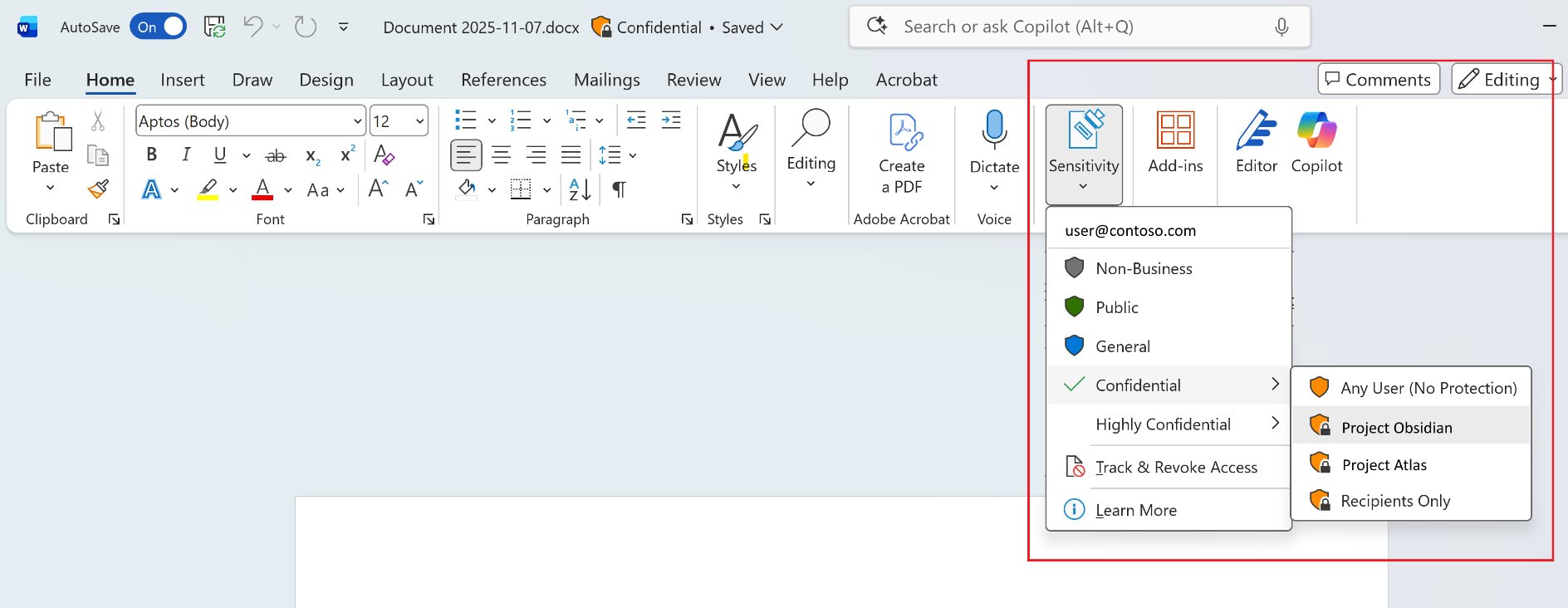1568x608 pixels.
Task: Open the Comments pane button
Action: tap(1378, 80)
